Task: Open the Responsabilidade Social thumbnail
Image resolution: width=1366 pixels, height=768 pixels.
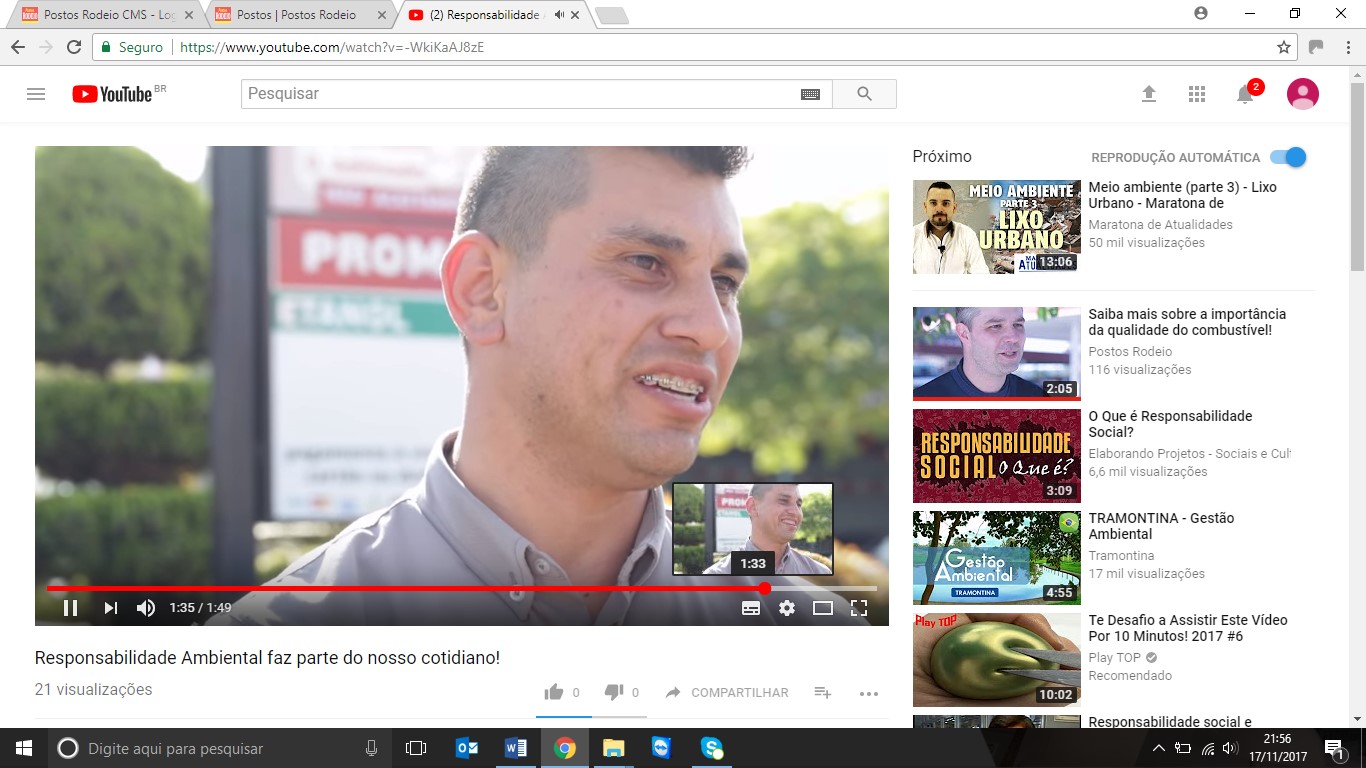Action: [997, 456]
